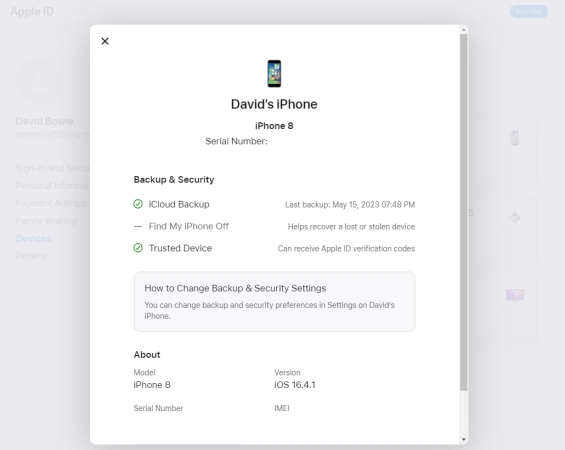The width and height of the screenshot is (565, 450).
Task: Click the diamond-shaped device icon in background
Action: (515, 218)
